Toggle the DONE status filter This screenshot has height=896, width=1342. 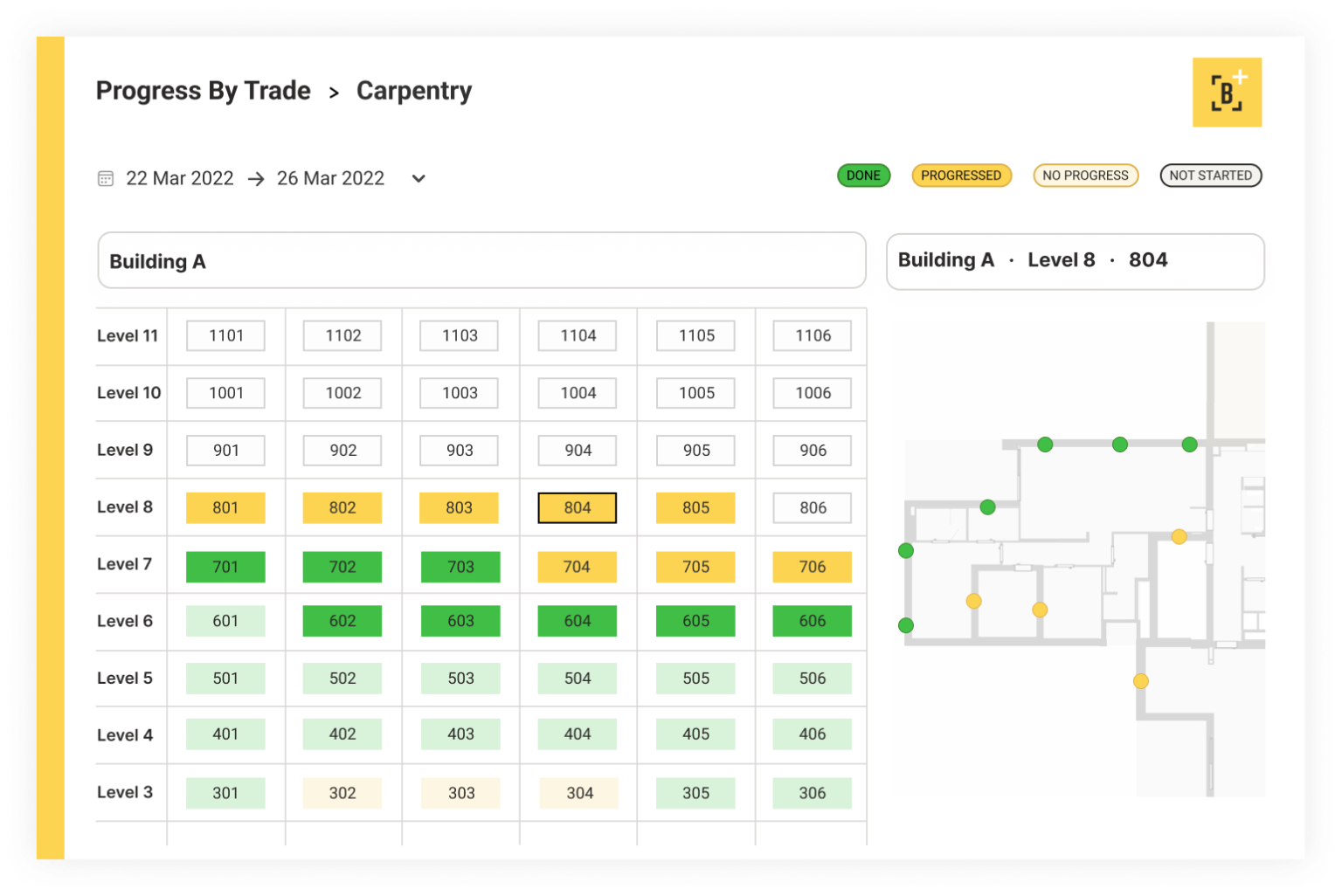pyautogui.click(x=863, y=176)
